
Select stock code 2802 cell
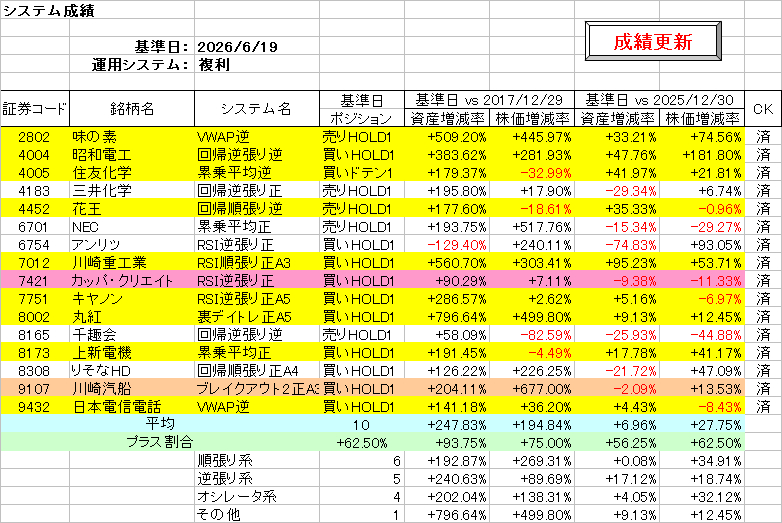click(35, 137)
